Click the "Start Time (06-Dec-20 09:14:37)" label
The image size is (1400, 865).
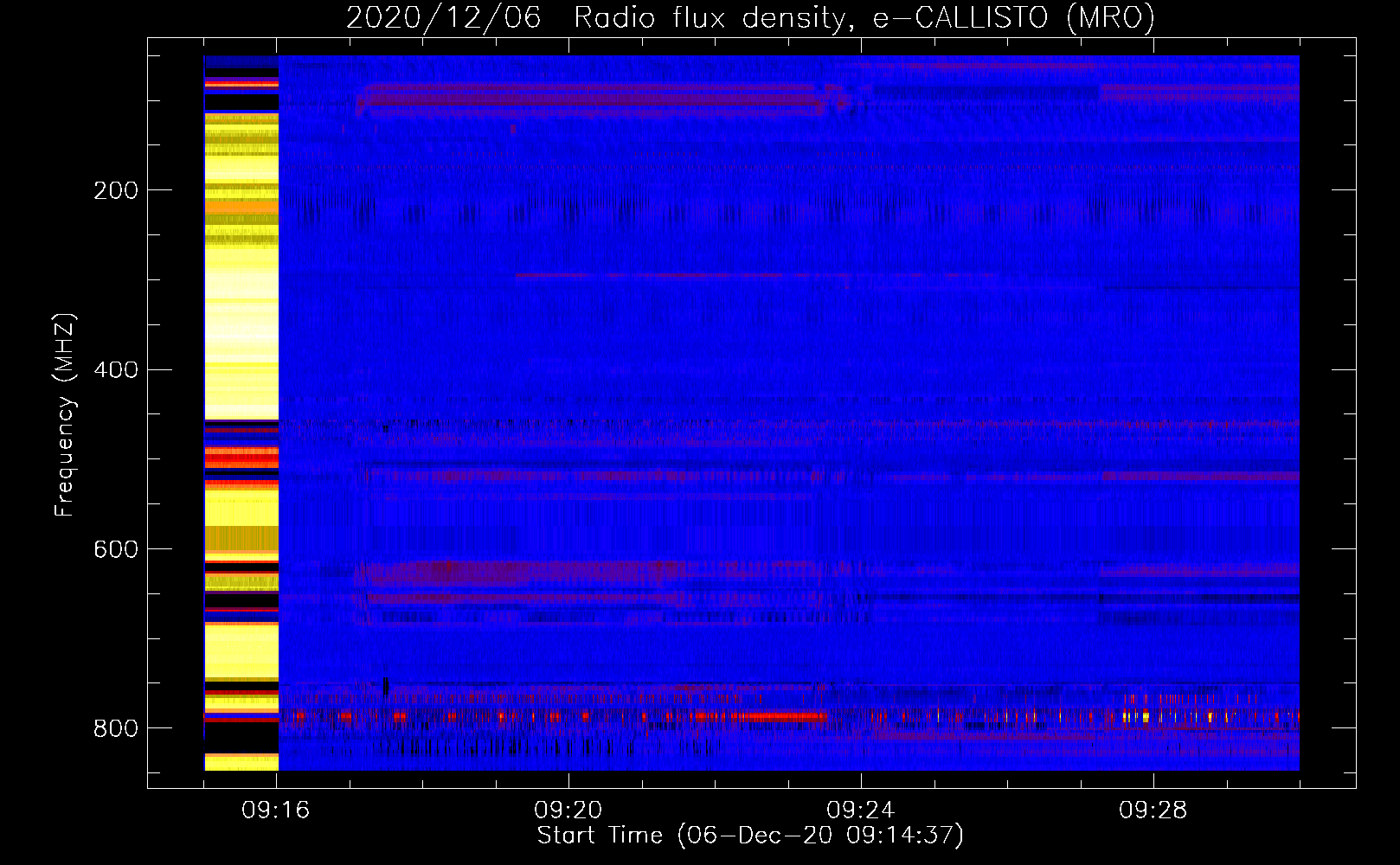pyautogui.click(x=750, y=836)
